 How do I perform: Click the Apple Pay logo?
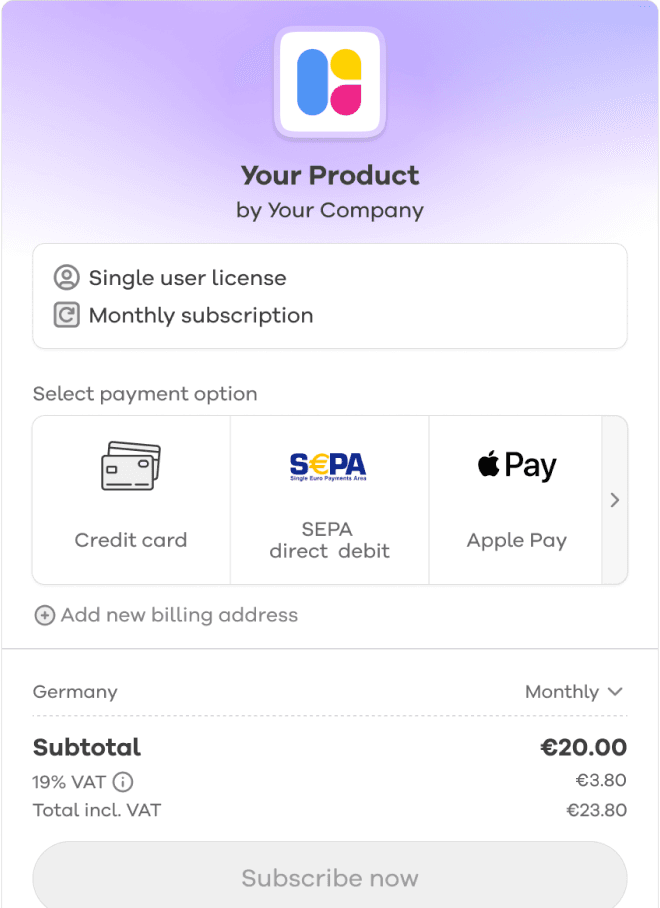(x=516, y=464)
